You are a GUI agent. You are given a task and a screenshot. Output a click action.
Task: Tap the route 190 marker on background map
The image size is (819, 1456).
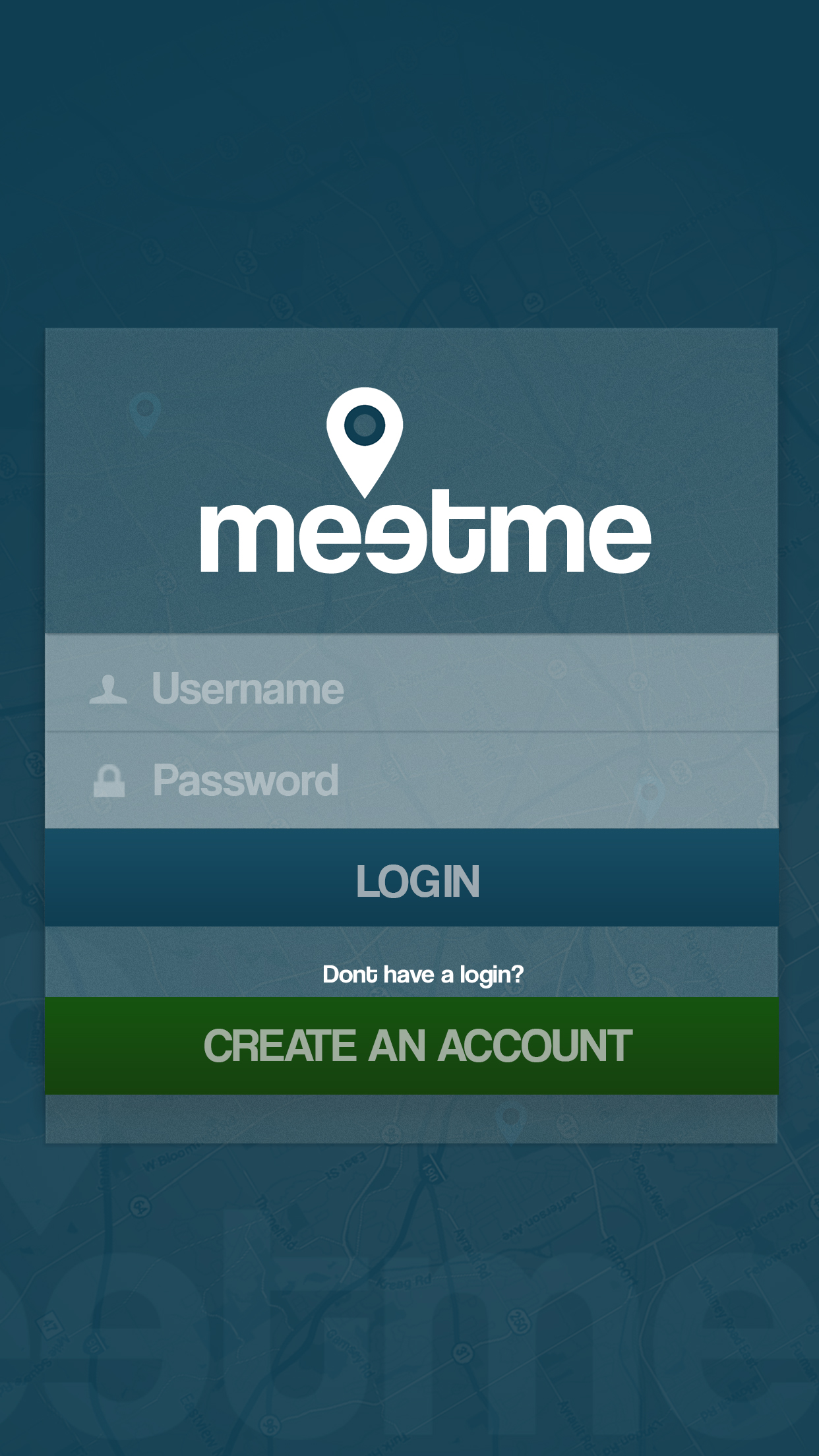(x=430, y=1172)
